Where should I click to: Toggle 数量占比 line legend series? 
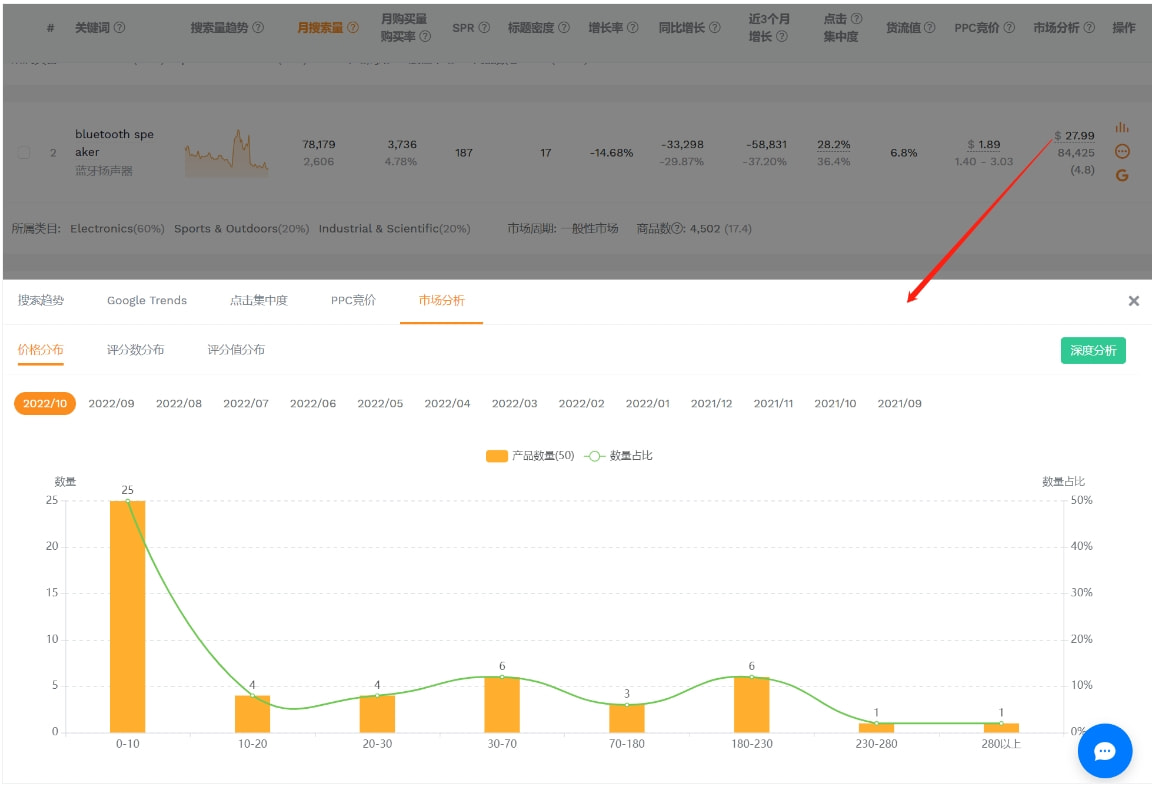619,456
